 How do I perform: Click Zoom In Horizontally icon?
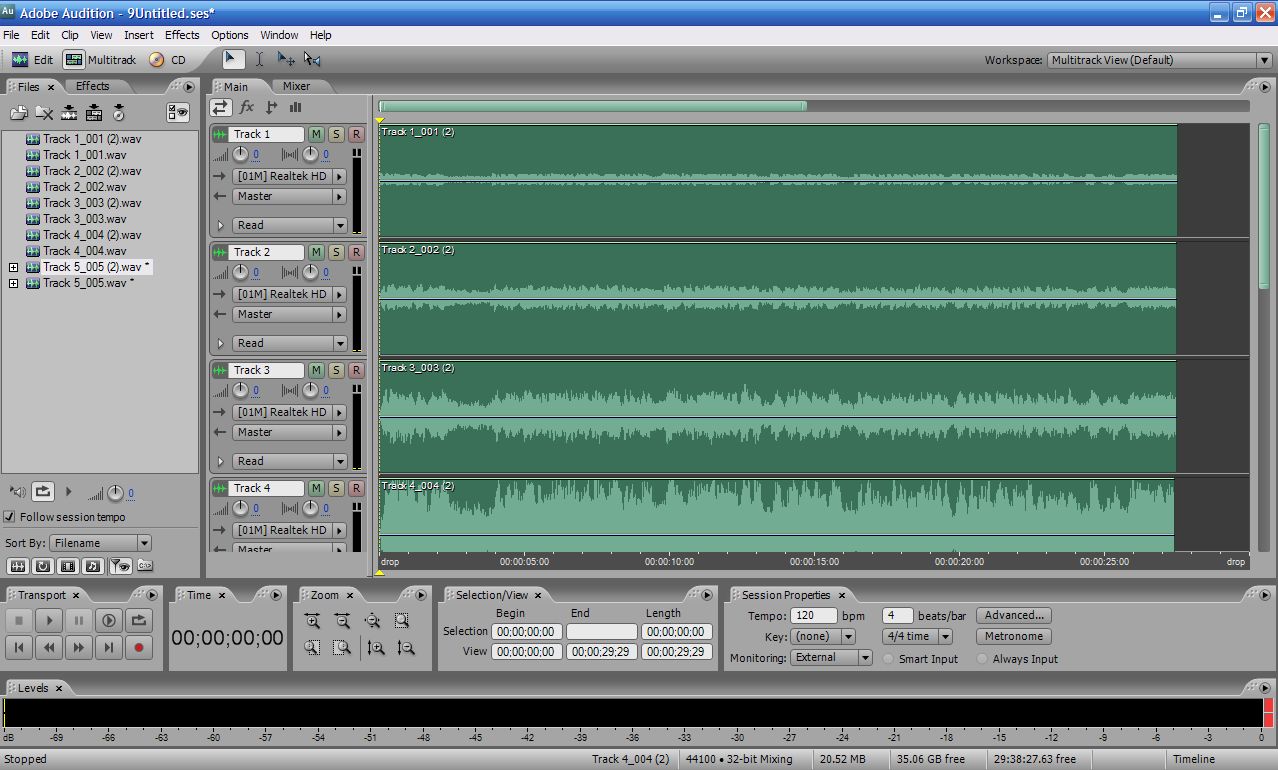tap(312, 620)
